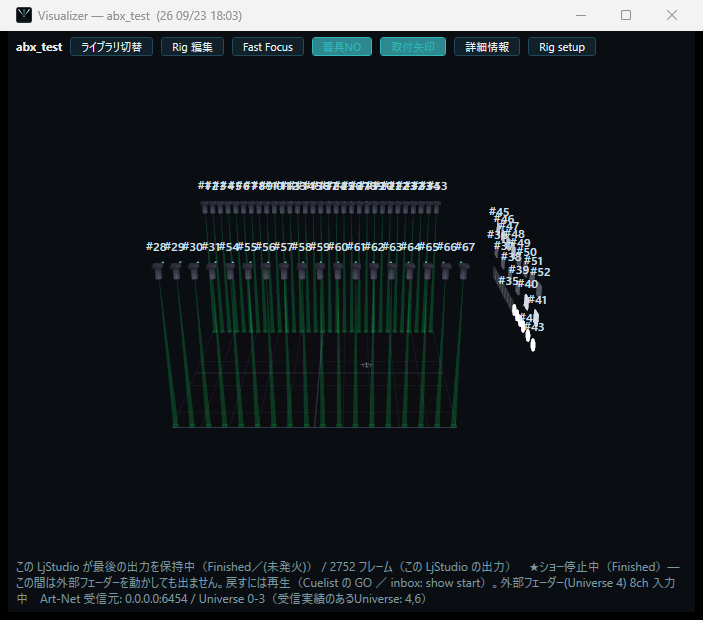Click the #58 fixture label

click(x=302, y=247)
